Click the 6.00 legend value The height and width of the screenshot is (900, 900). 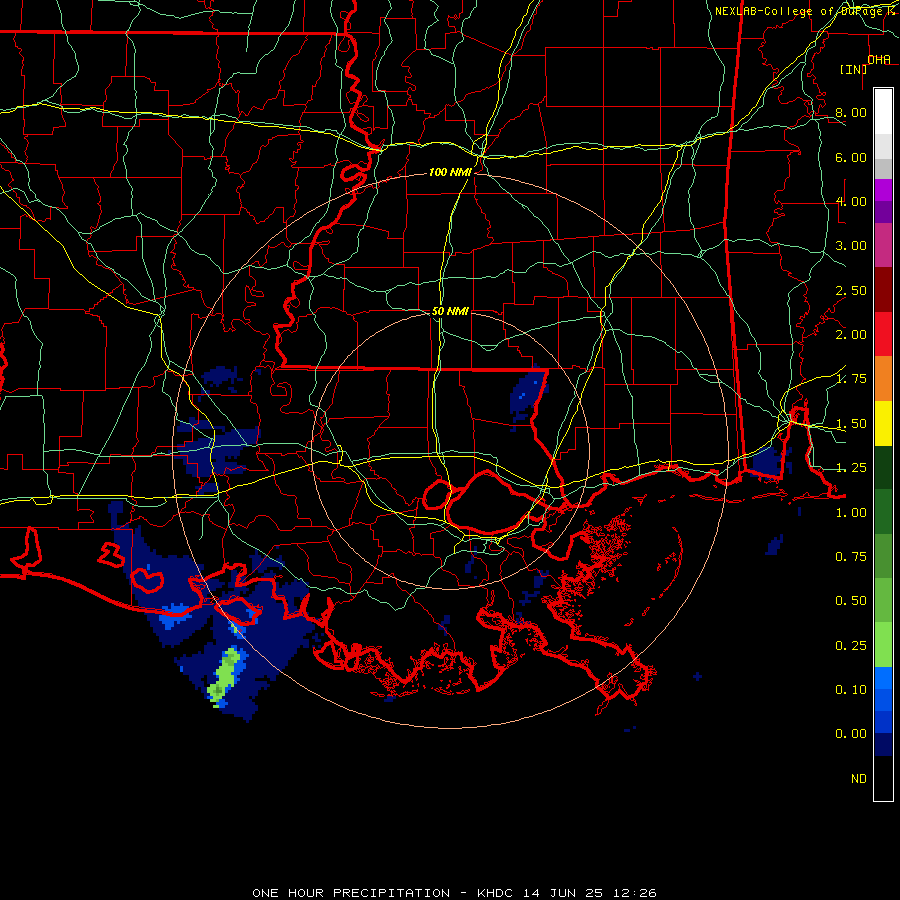(851, 157)
